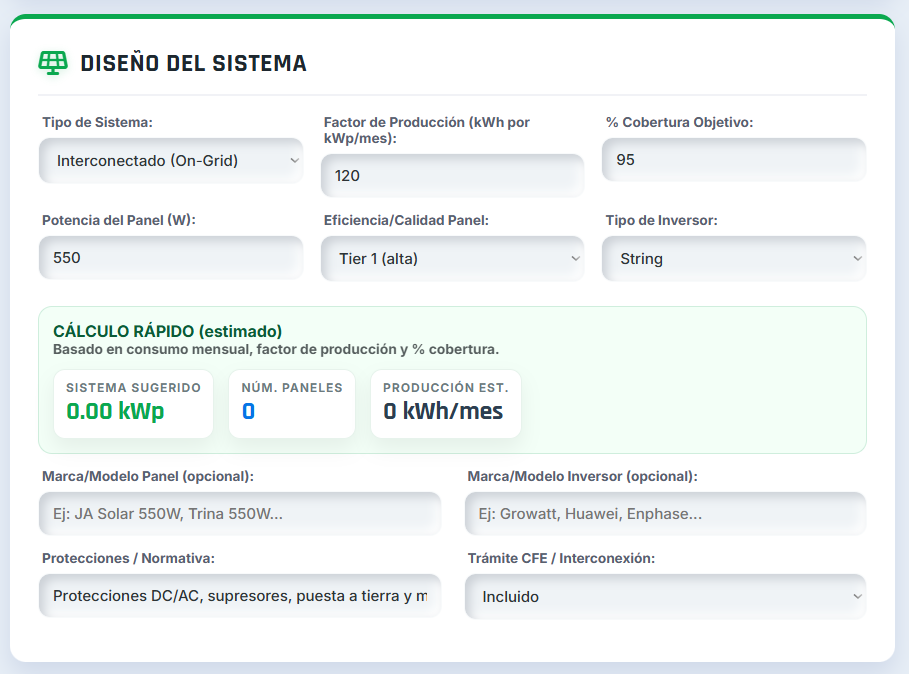Click the Núm. Paneles result card
The height and width of the screenshot is (674, 909).
tap(291, 404)
